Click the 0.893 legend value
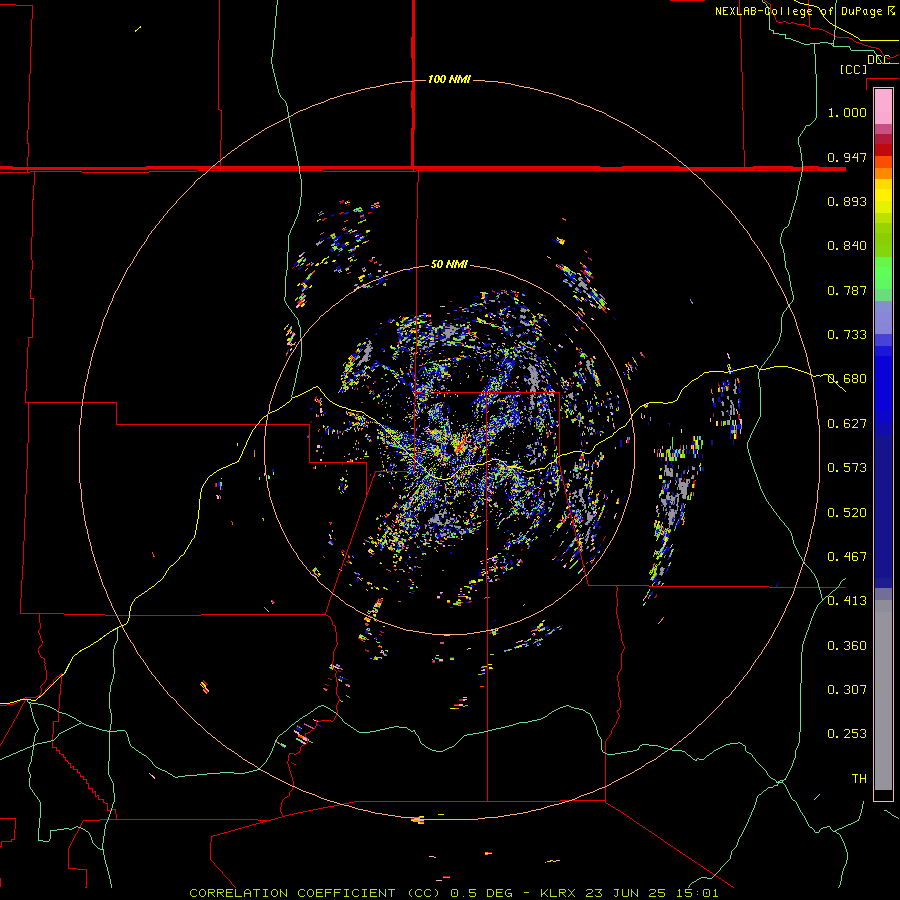Image resolution: width=900 pixels, height=900 pixels. point(847,201)
